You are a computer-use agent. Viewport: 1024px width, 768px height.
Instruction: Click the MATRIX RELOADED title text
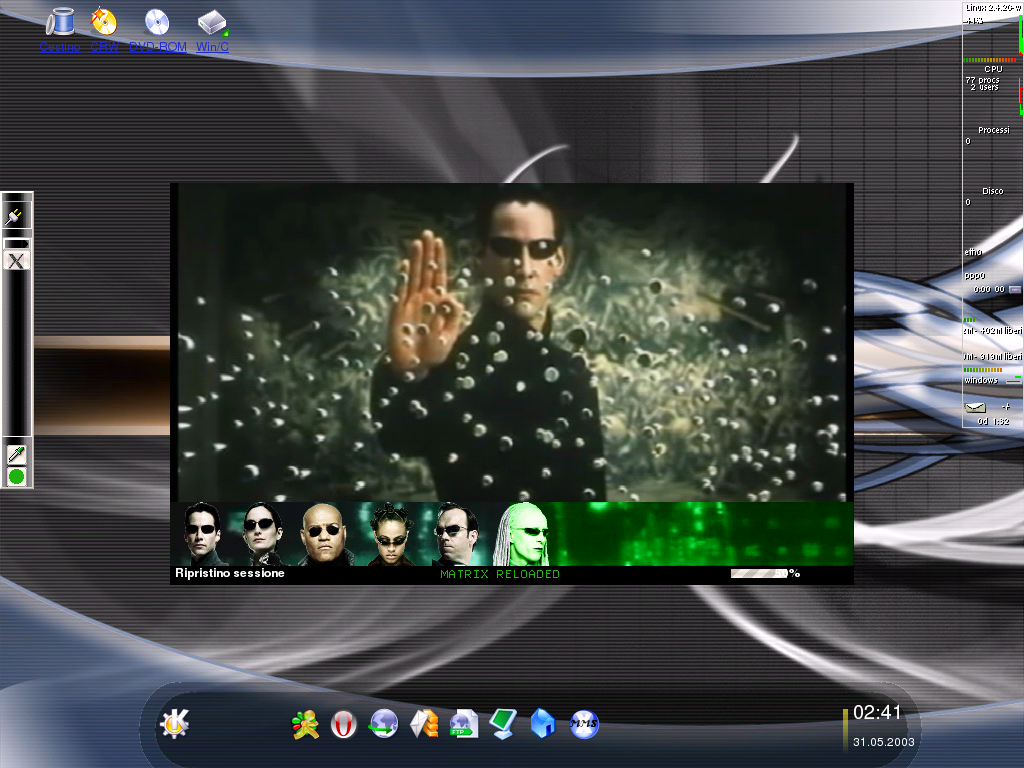(x=500, y=574)
